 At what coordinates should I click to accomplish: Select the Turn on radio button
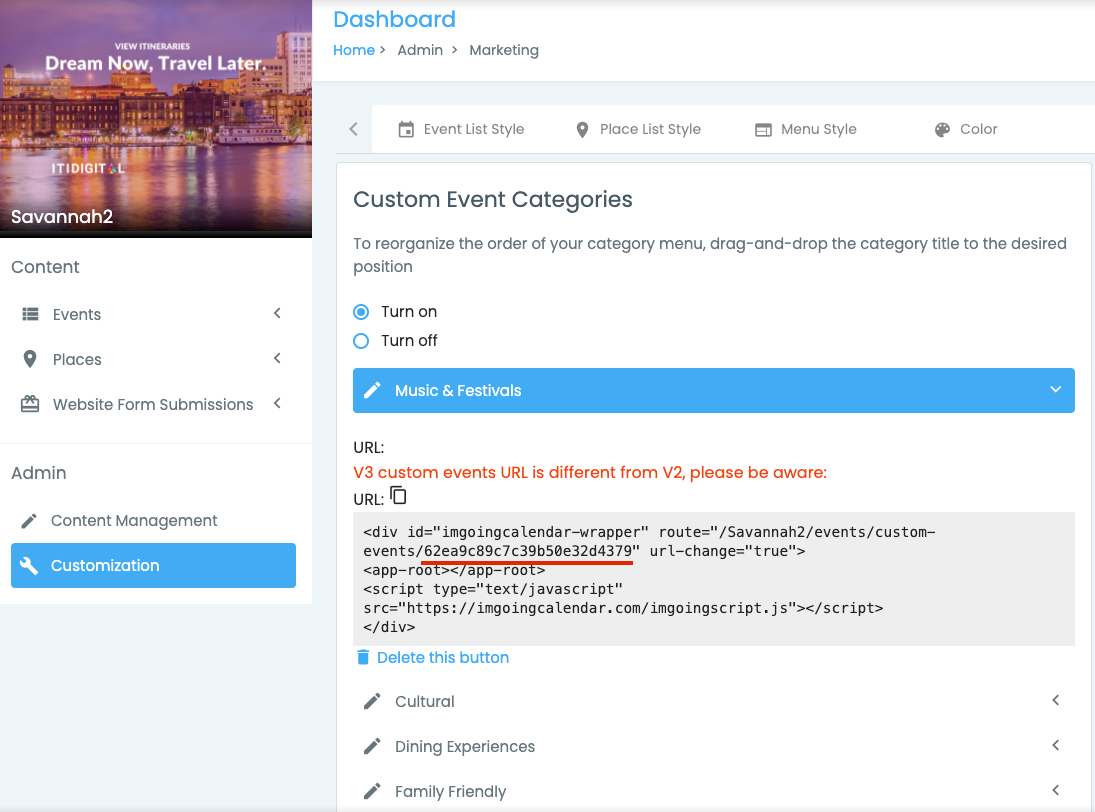[361, 311]
